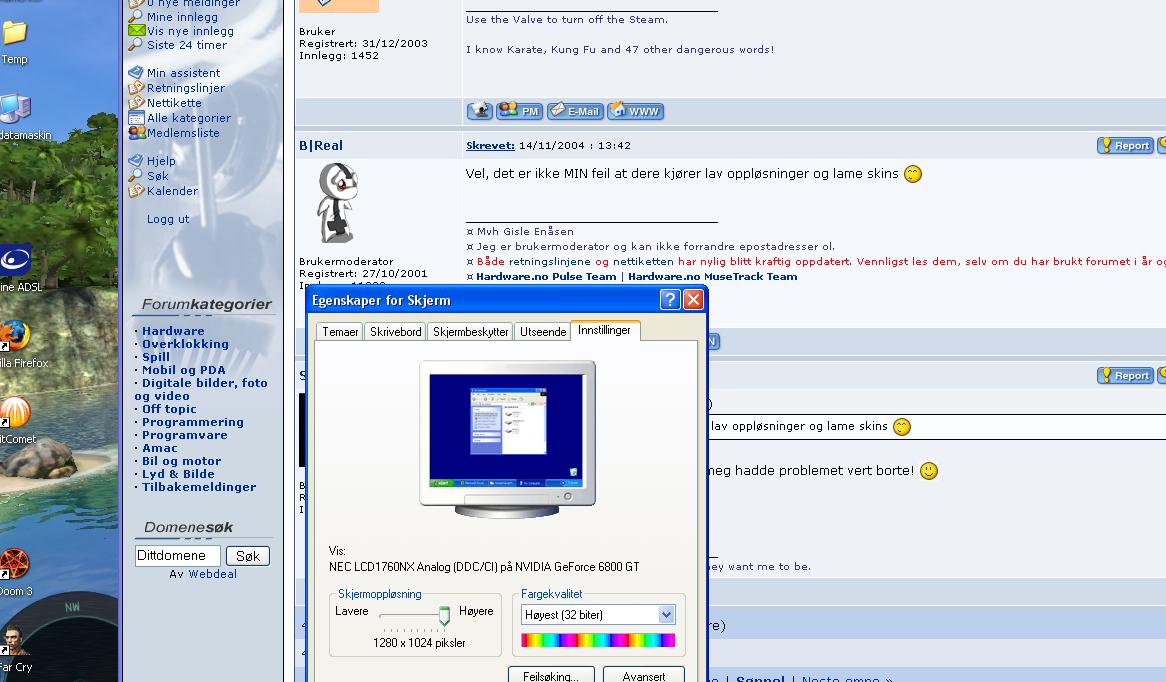Image resolution: width=1166 pixels, height=682 pixels.
Task: Open Retningslinjer in sidebar
Action: [x=185, y=88]
